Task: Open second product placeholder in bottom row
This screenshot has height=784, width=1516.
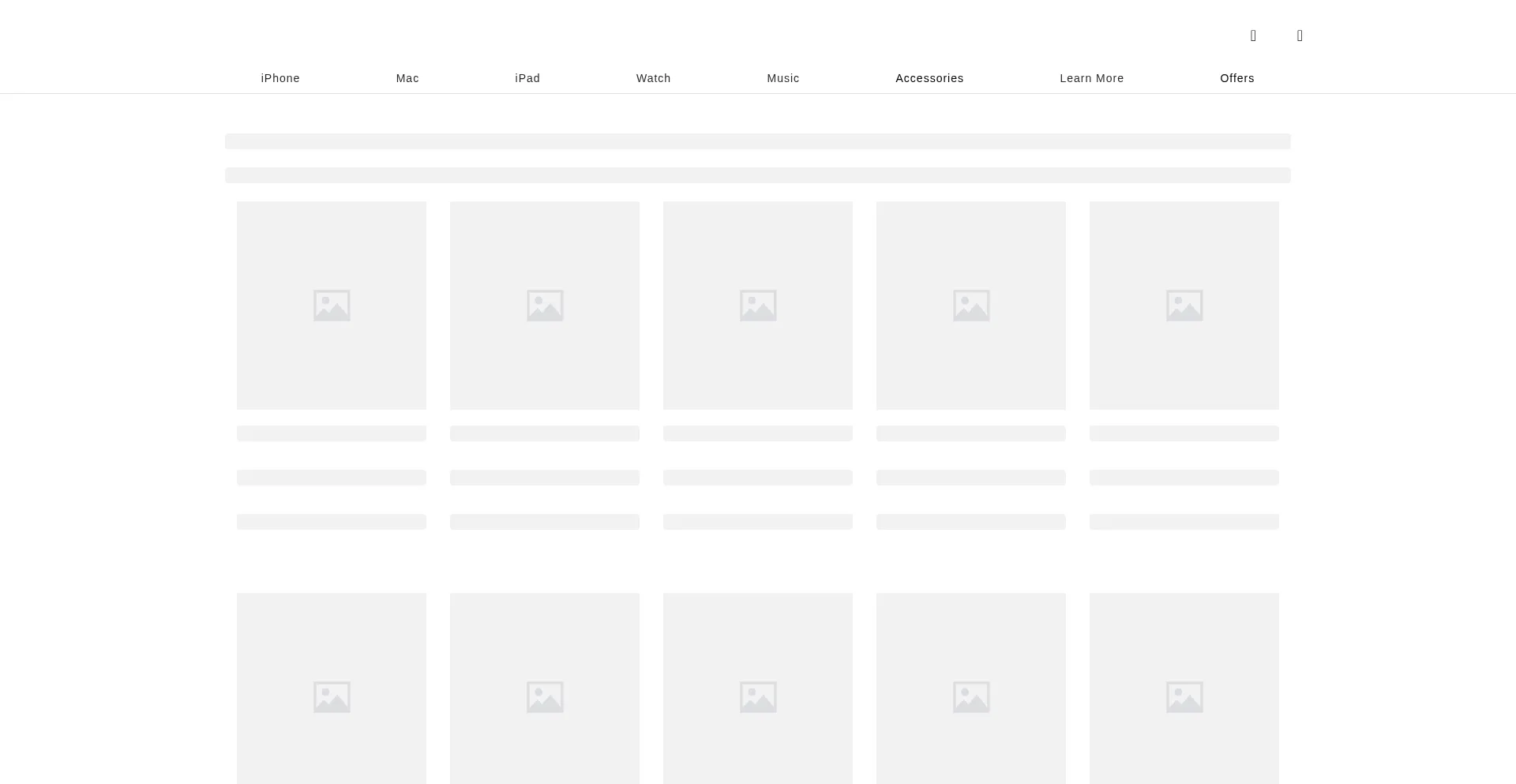Action: 545,688
